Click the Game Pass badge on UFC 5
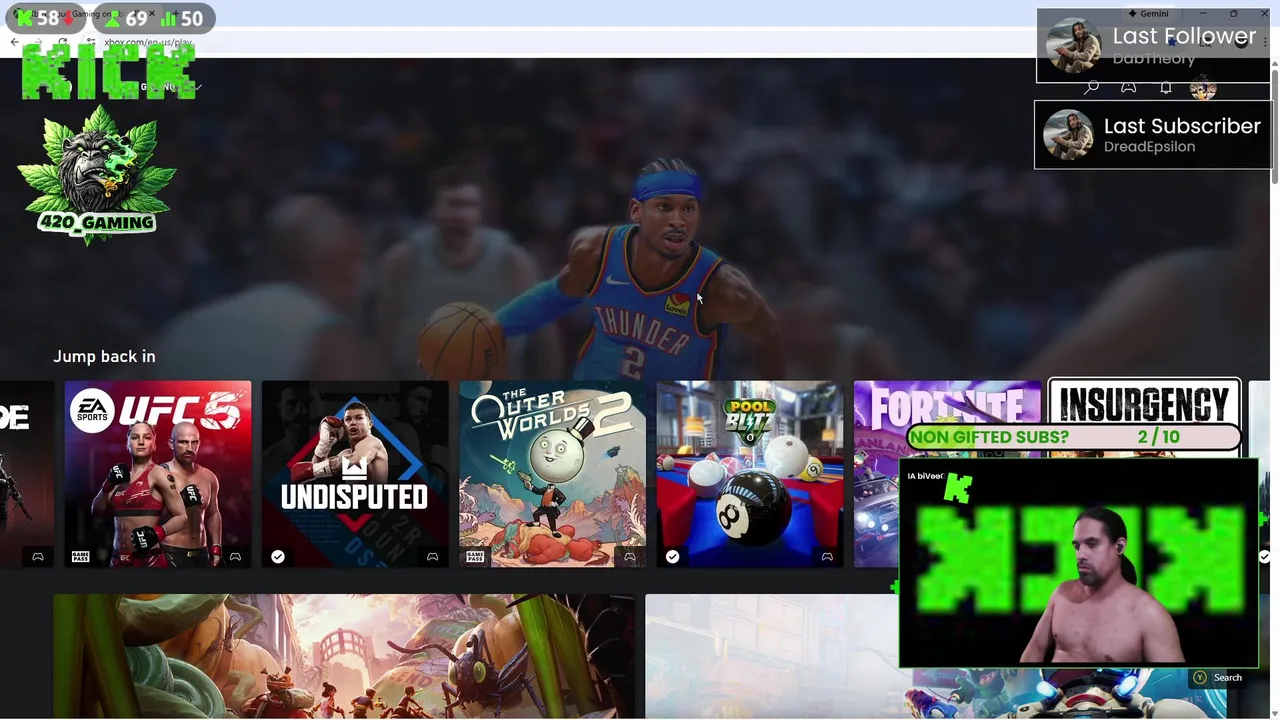Screen dimensions: 1280x720 coord(81,557)
